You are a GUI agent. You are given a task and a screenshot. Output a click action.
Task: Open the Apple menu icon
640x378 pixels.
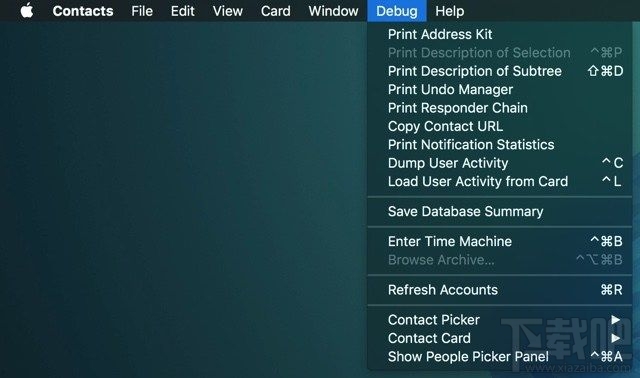(27, 11)
